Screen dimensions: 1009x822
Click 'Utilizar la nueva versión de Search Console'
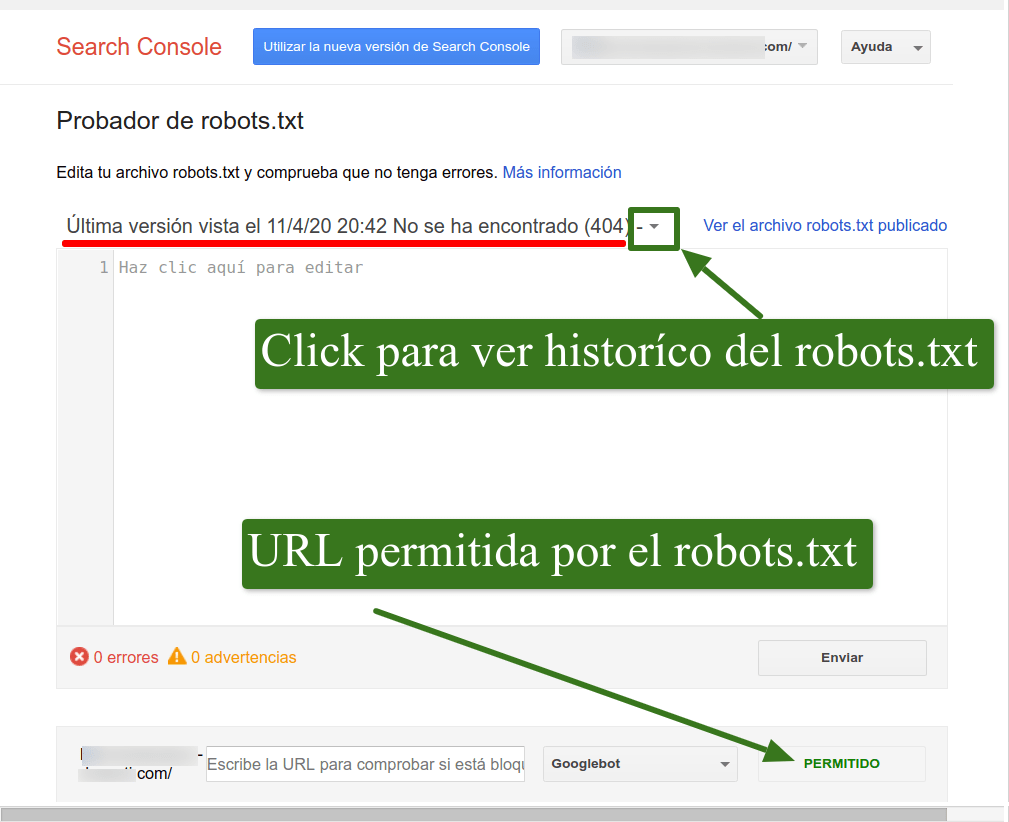pos(396,46)
